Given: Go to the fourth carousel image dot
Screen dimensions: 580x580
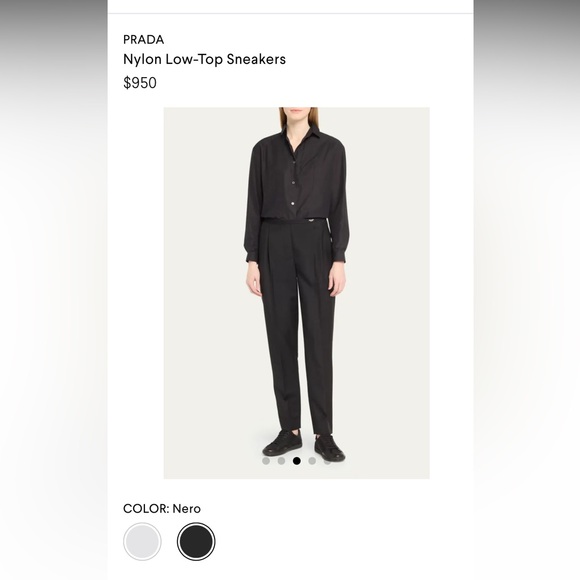Looking at the screenshot, I should pos(312,461).
